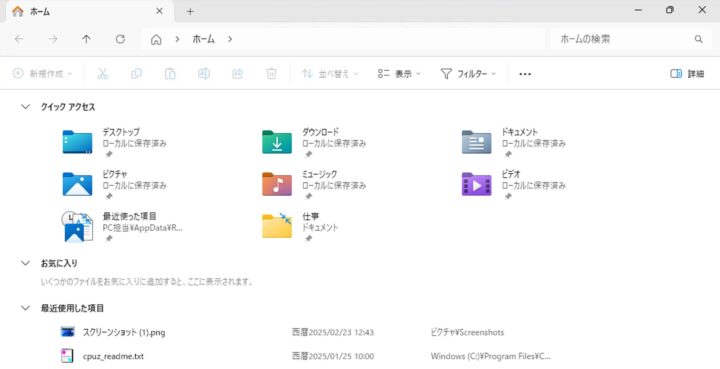Viewport: 720px width, 369px height.
Task: Click the Share icon in toolbar
Action: pos(237,74)
